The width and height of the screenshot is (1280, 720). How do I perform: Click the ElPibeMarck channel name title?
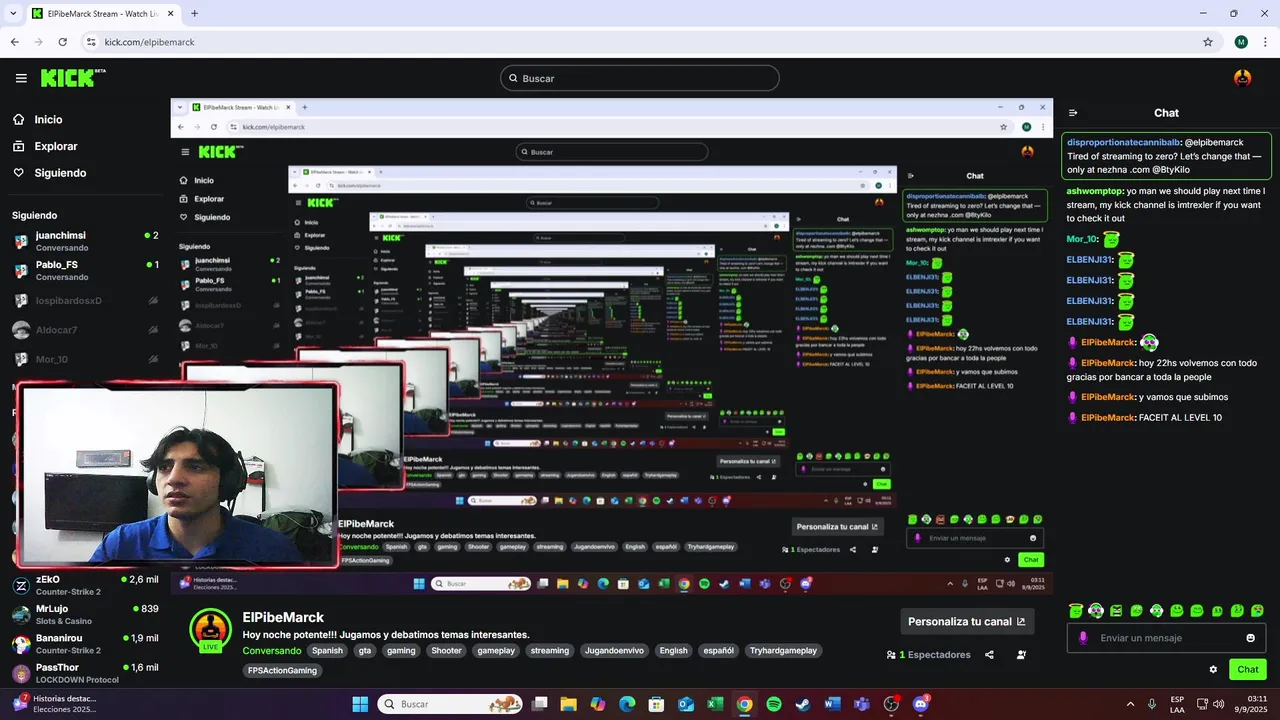pos(283,617)
